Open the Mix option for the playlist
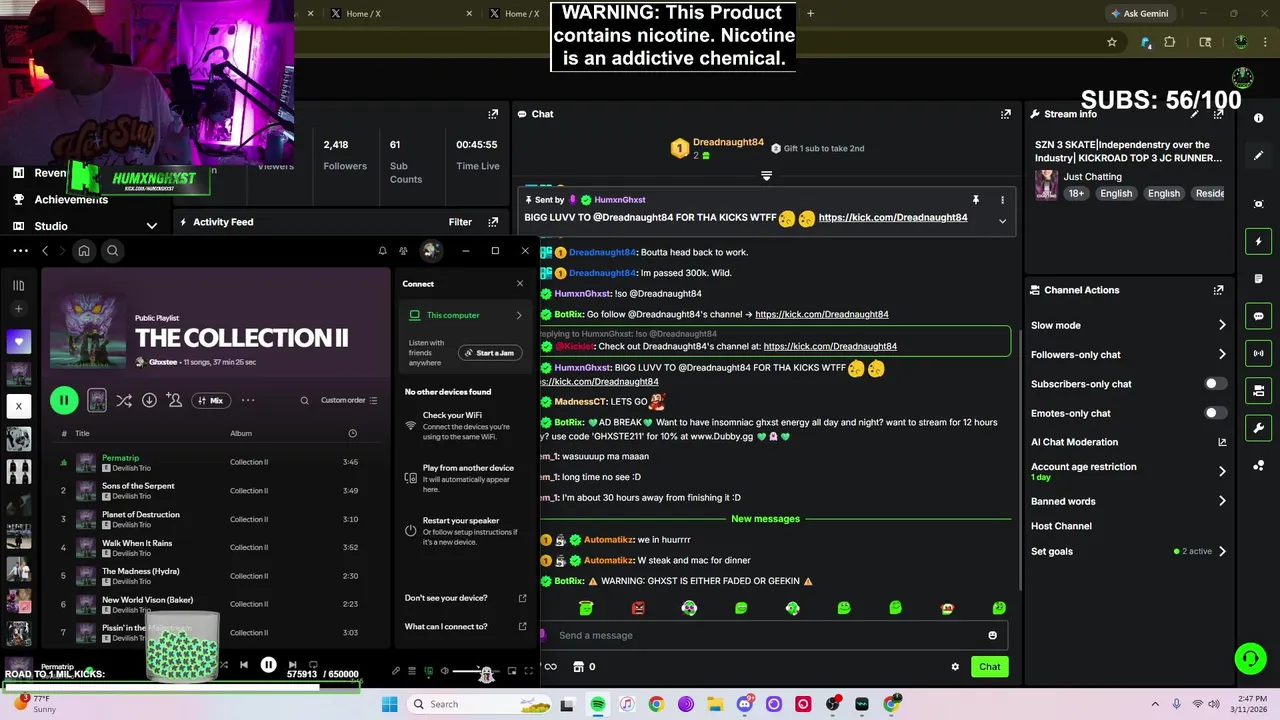 pyautogui.click(x=210, y=400)
